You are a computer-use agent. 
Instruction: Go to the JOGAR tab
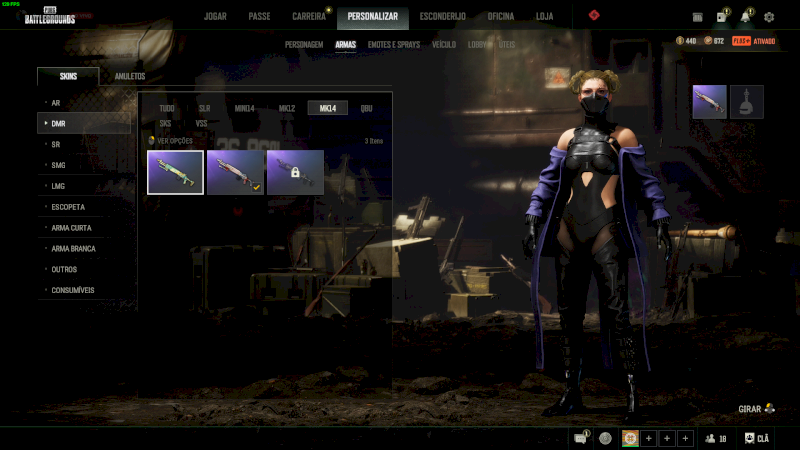(215, 16)
